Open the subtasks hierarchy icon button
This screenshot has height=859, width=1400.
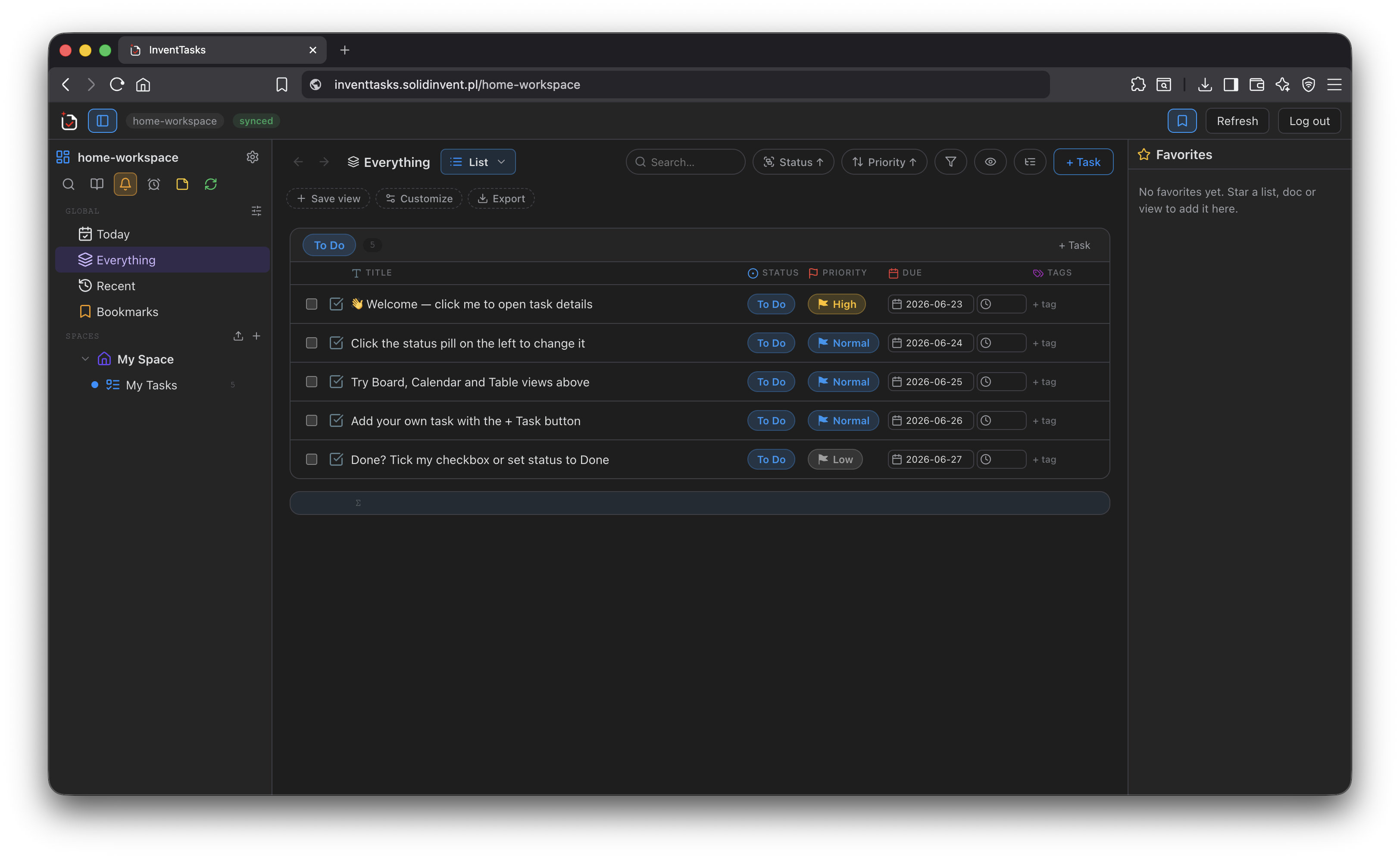coord(1030,162)
